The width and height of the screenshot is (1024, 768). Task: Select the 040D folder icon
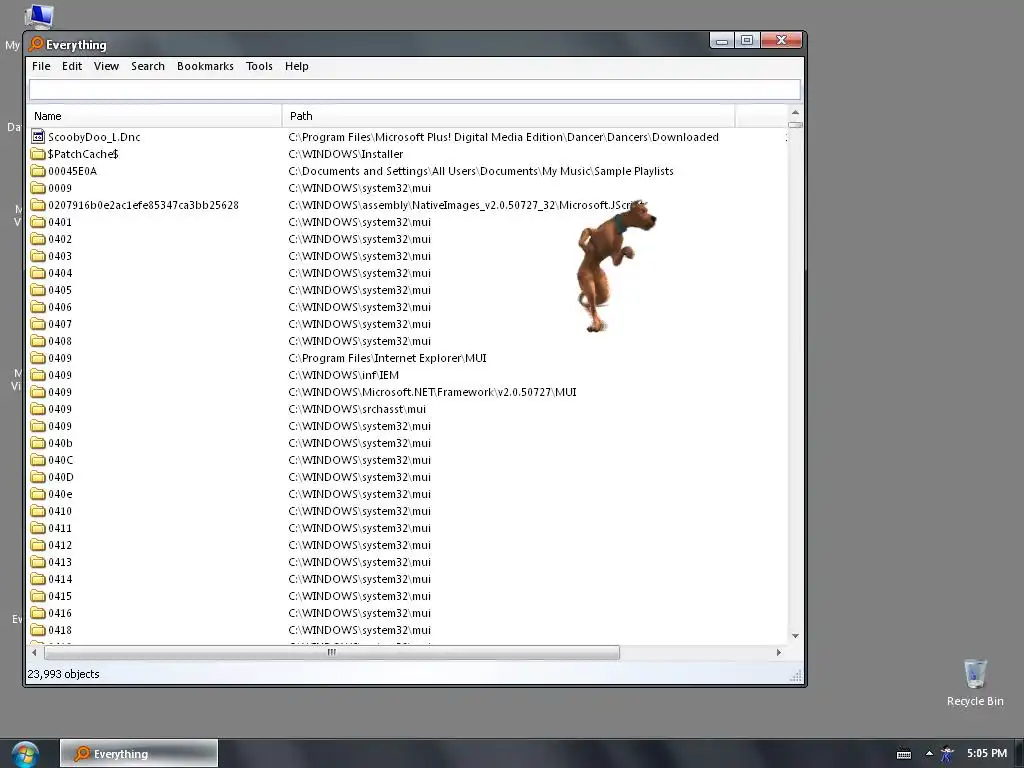pos(38,477)
